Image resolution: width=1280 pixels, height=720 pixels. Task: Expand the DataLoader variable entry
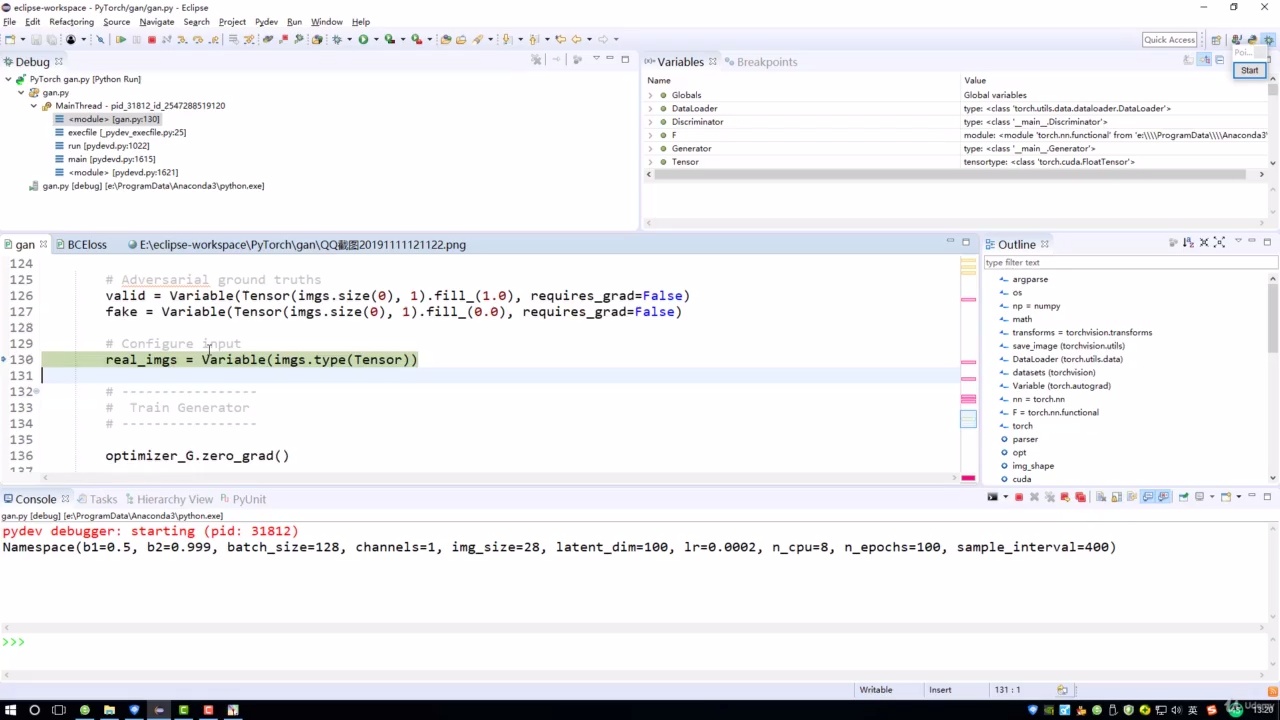[x=650, y=108]
